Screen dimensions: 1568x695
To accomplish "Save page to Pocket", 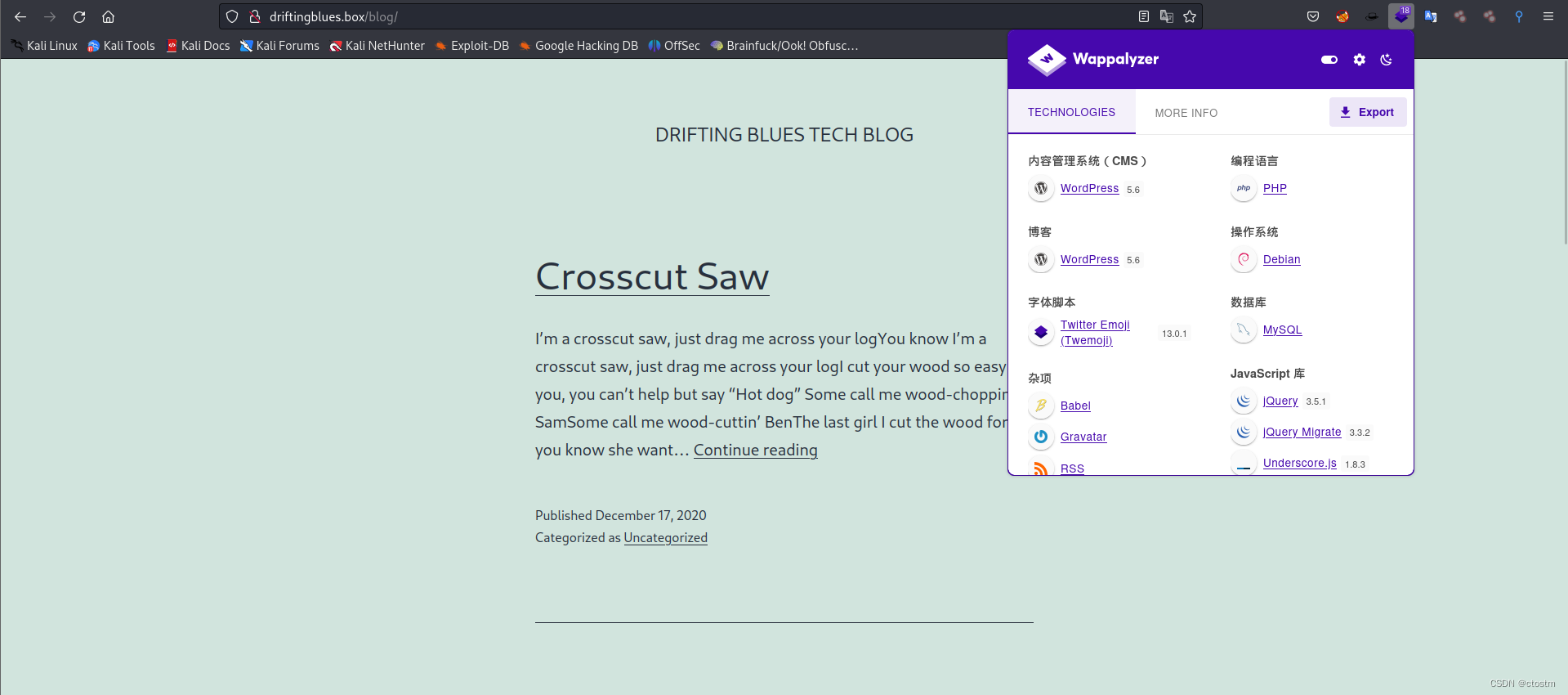I will pos(1313,16).
